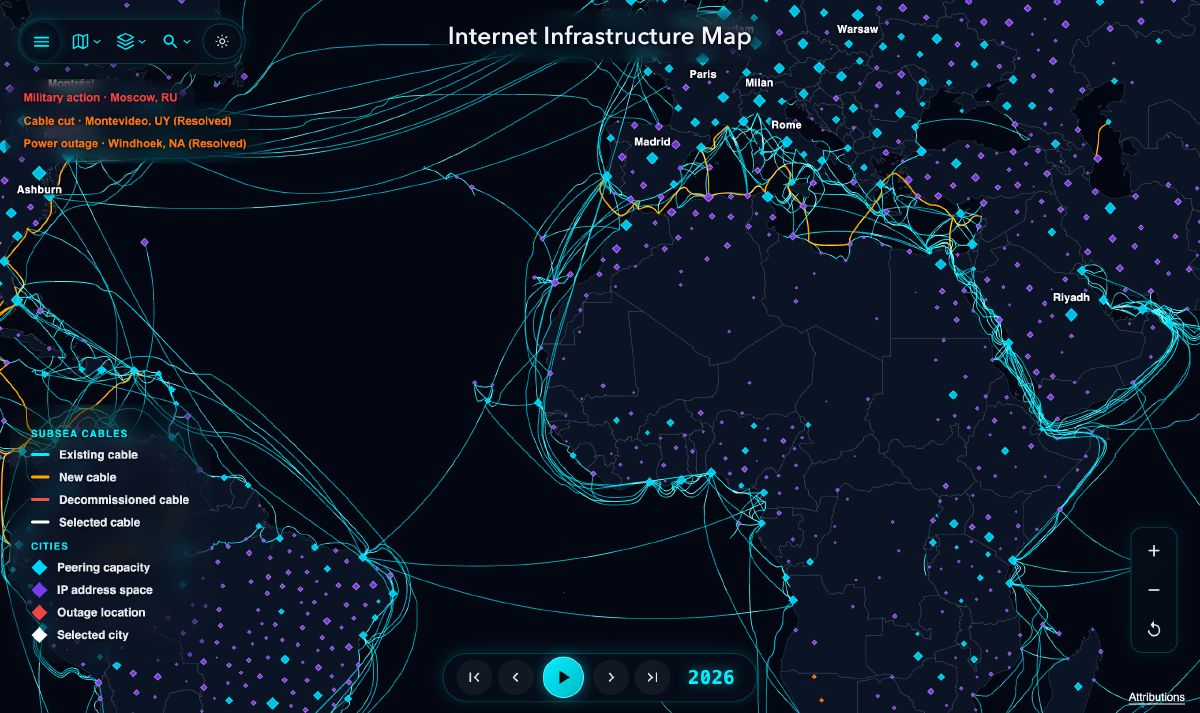Select the Riyadh city label

[x=1071, y=298]
